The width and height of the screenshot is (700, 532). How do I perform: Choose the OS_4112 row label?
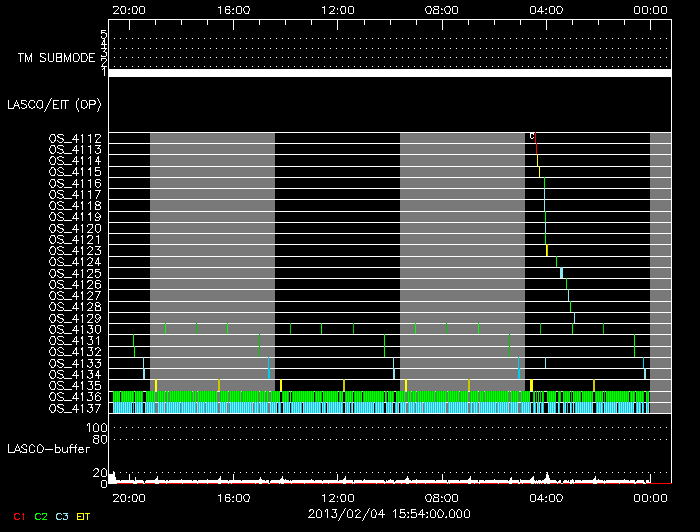(75, 138)
